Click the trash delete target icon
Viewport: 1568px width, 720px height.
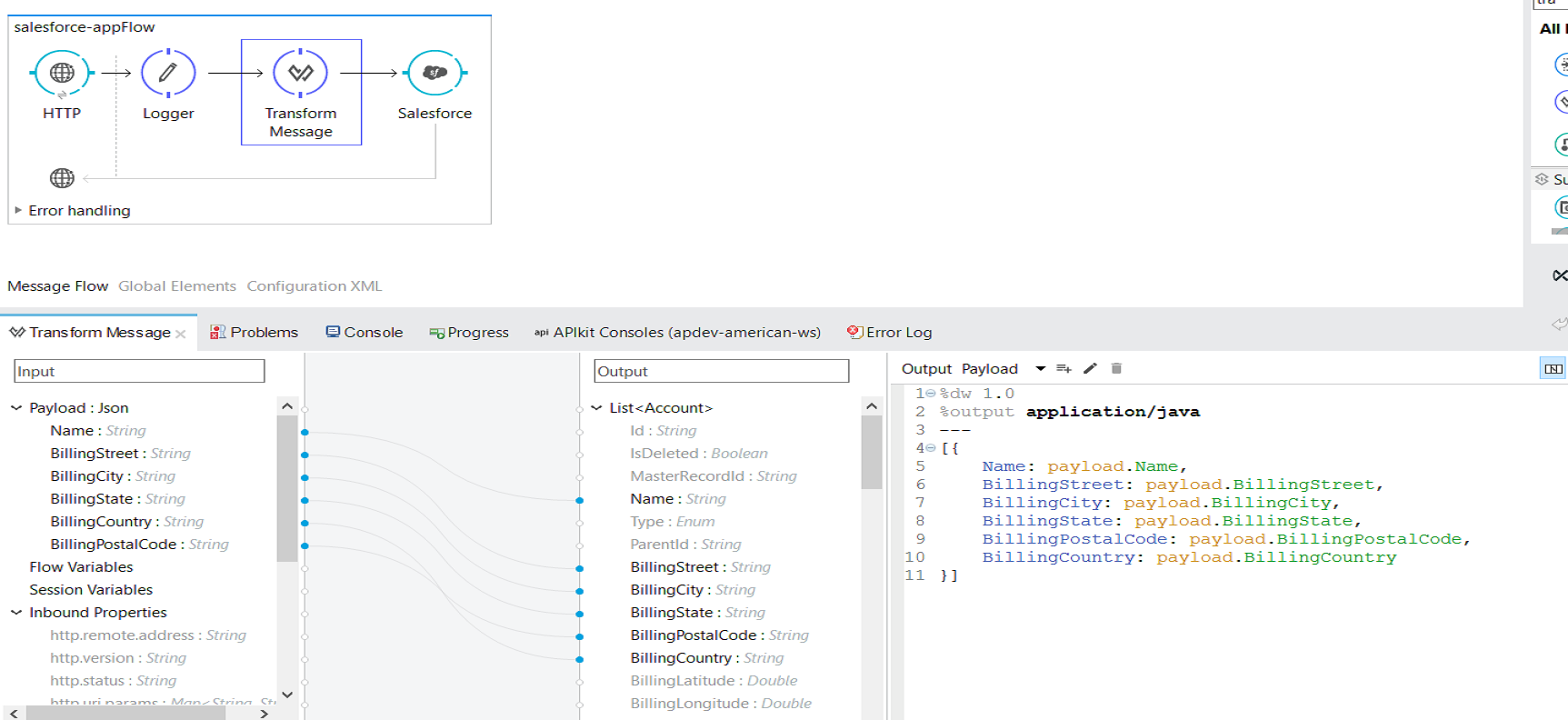[x=1116, y=369]
